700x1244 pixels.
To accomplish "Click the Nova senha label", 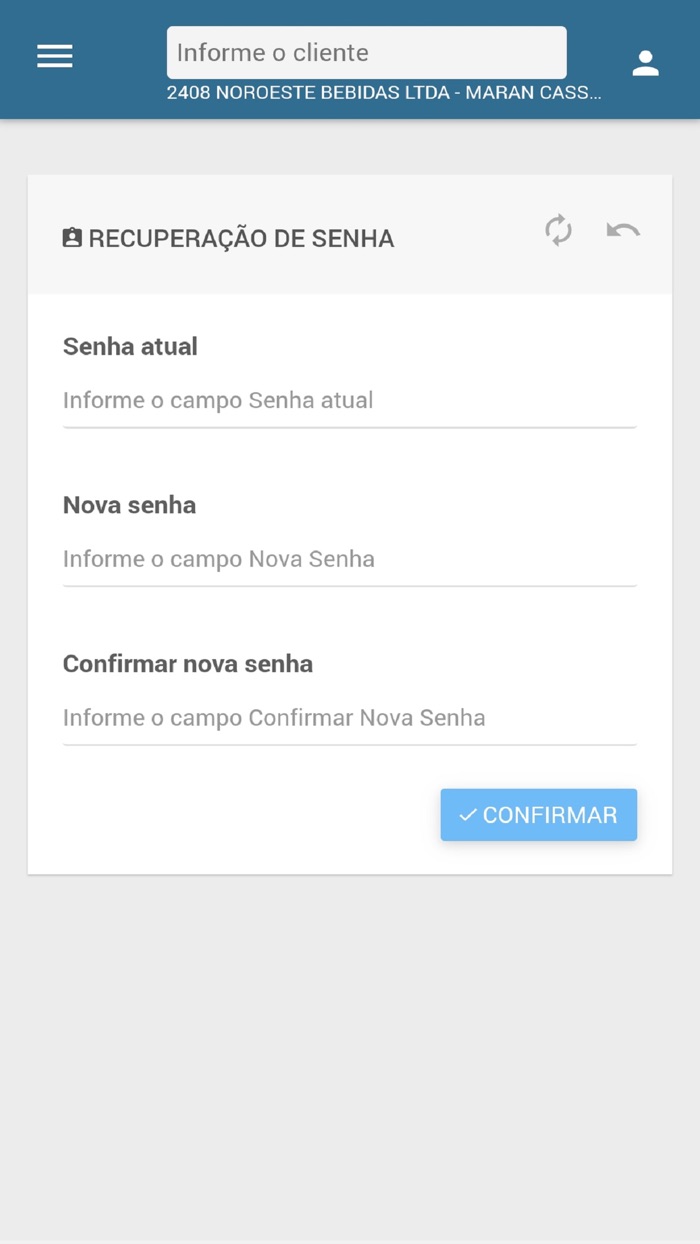I will click(x=130, y=505).
